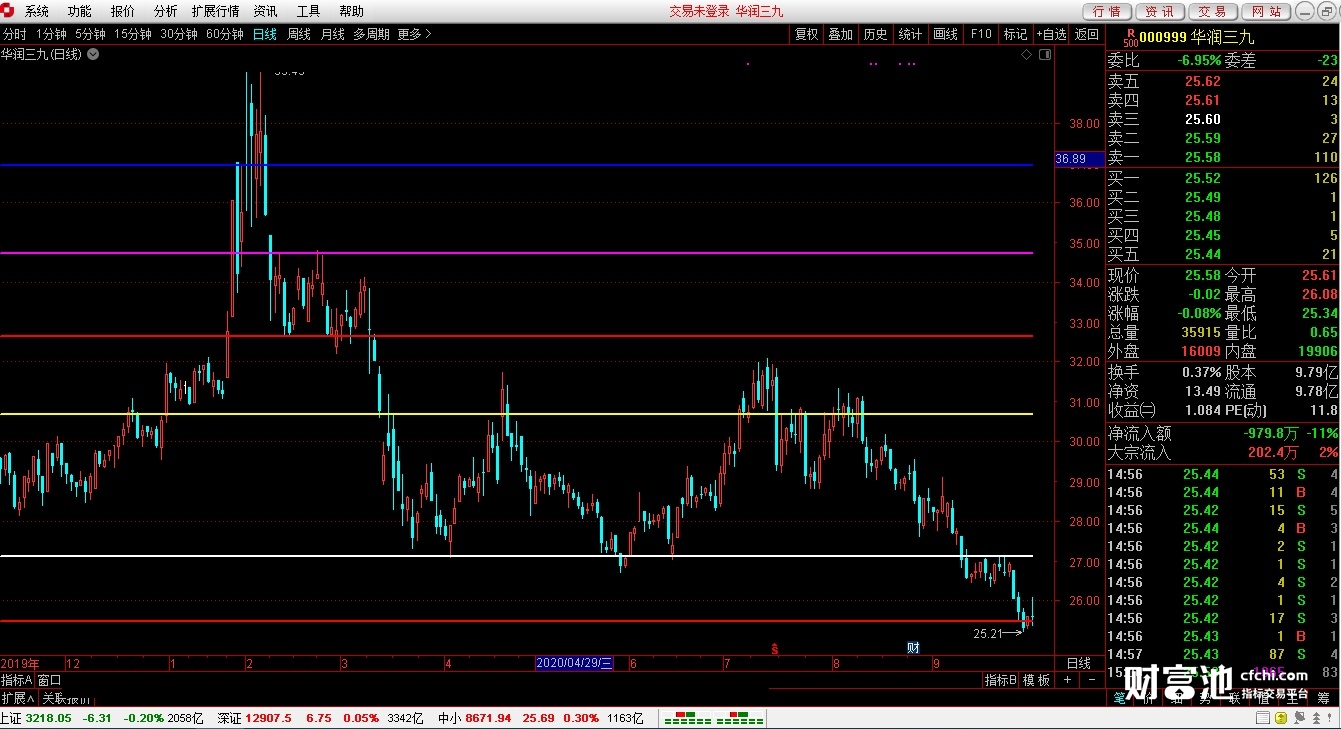Click the red S marker on timeline
The image size is (1341, 729).
pyautogui.click(x=775, y=649)
